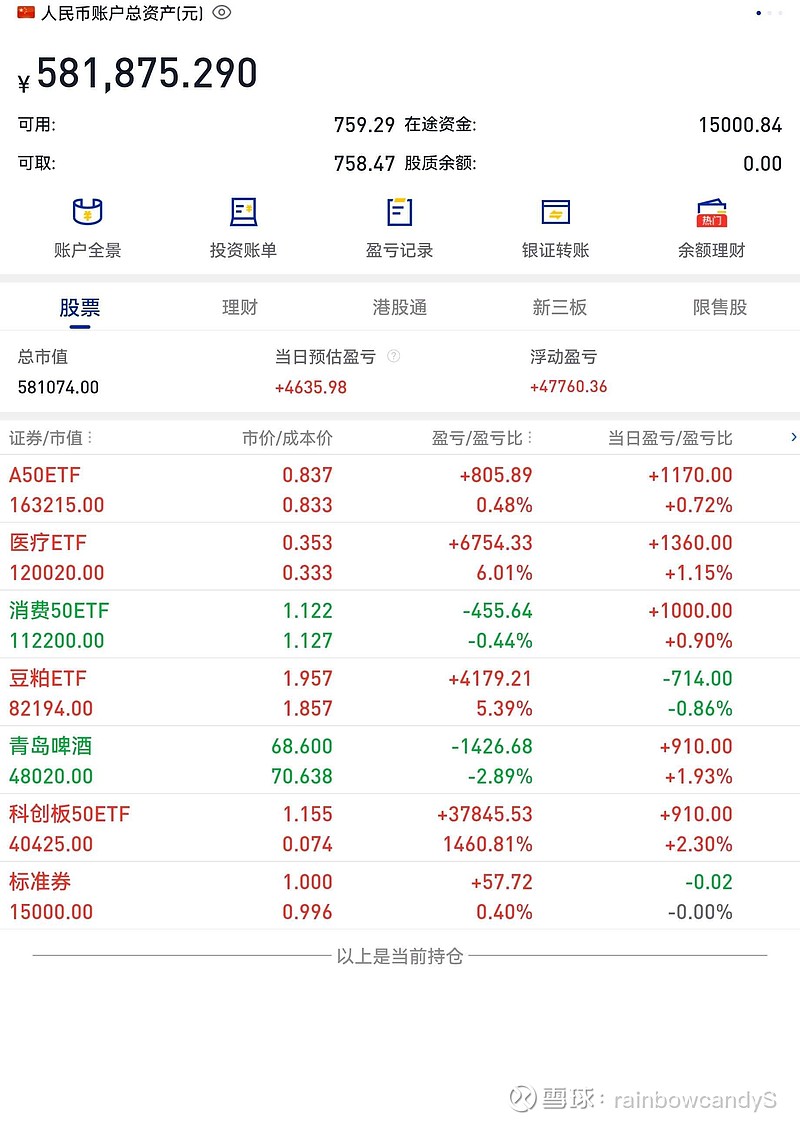Expand more columns with right chevron
The height and width of the screenshot is (1124, 800).
[x=794, y=437]
